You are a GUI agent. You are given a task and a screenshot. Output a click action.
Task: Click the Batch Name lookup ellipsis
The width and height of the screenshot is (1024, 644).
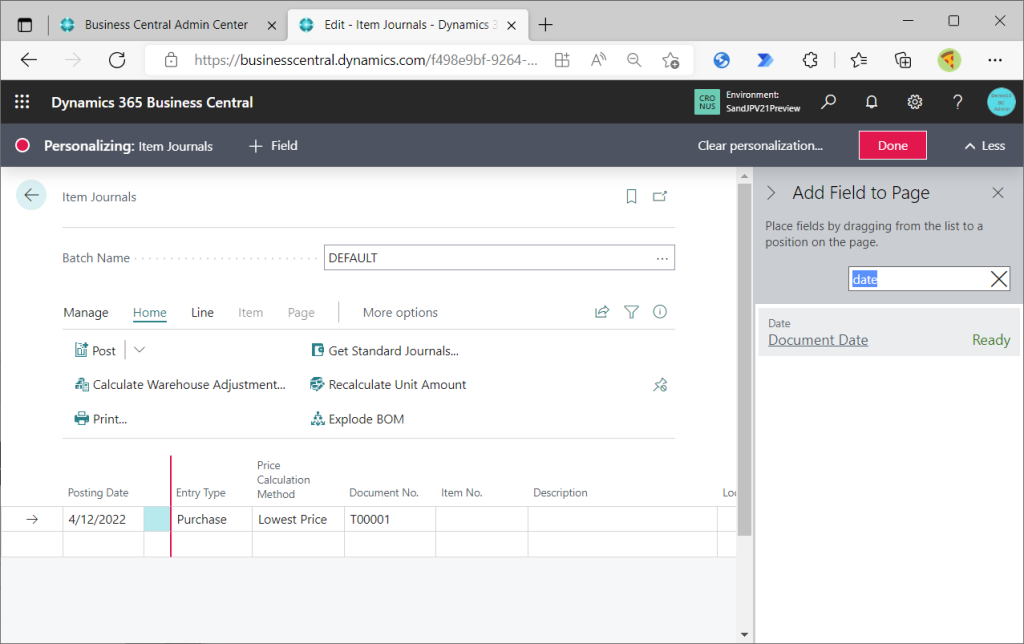662,258
